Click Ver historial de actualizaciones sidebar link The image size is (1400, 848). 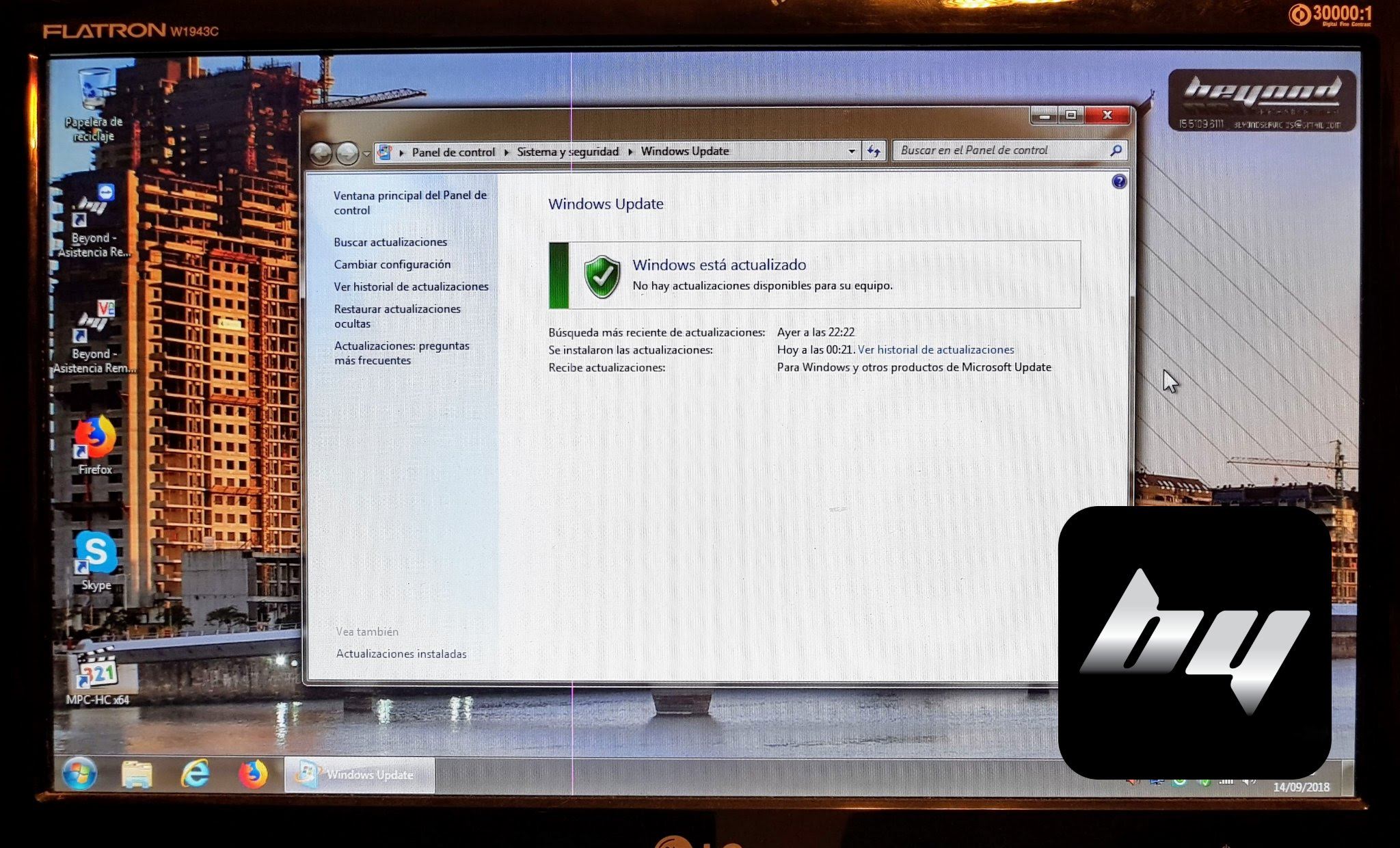pyautogui.click(x=411, y=287)
